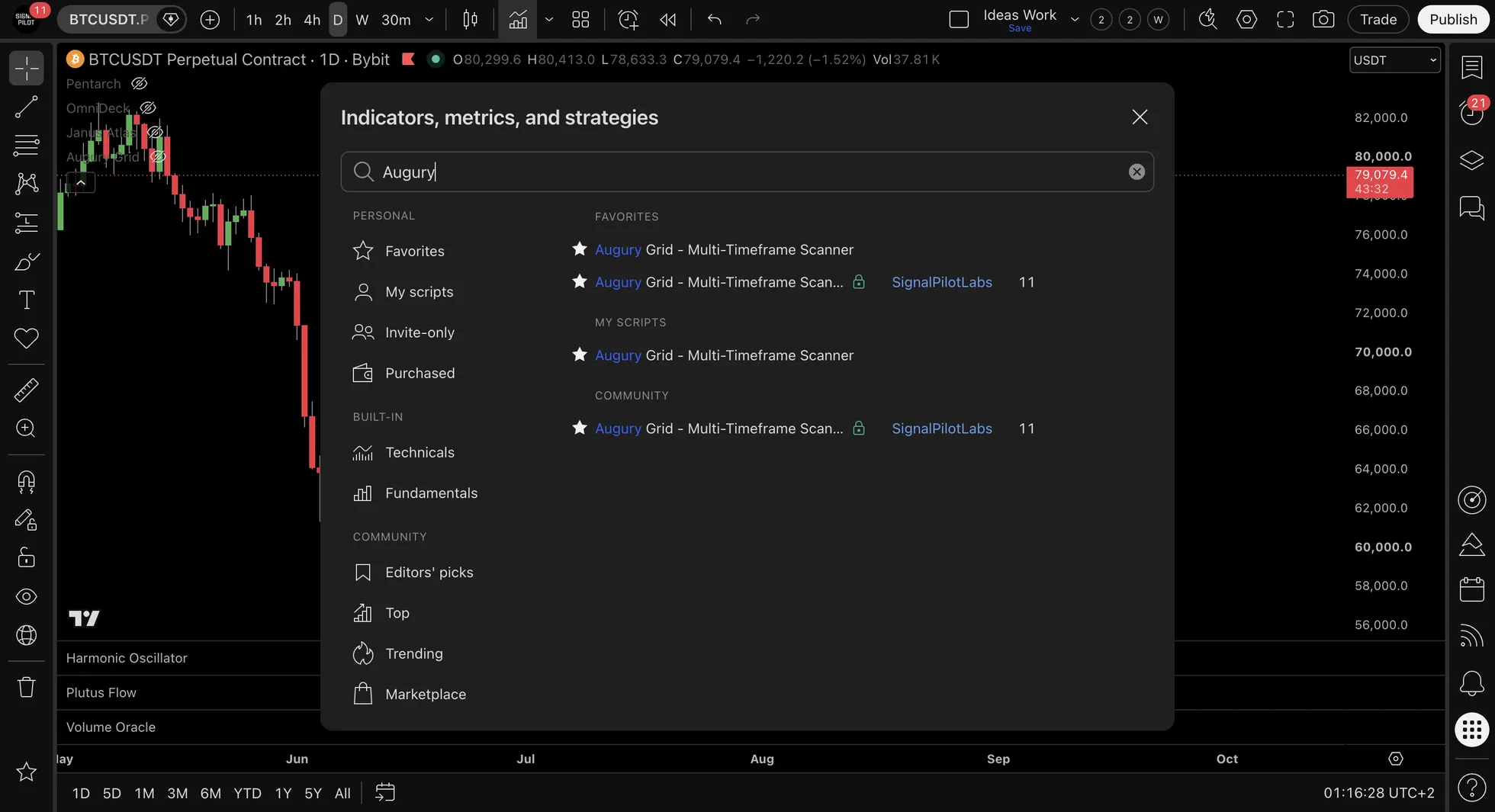
Task: Expand the Ideas Work layout dropdown
Action: [1075, 19]
